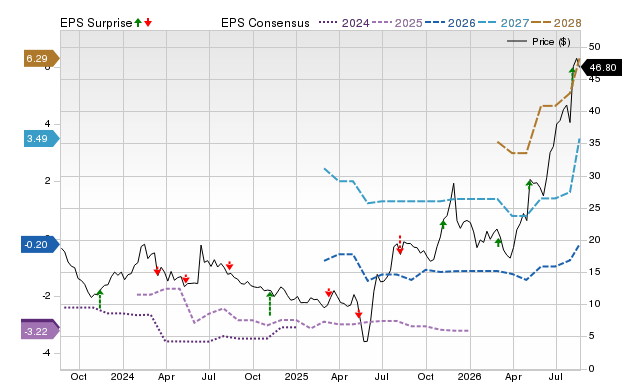Viewport: 640px width, 382px height.
Task: Select the green surprise arrow of March 2026
Action: pyautogui.click(x=498, y=242)
